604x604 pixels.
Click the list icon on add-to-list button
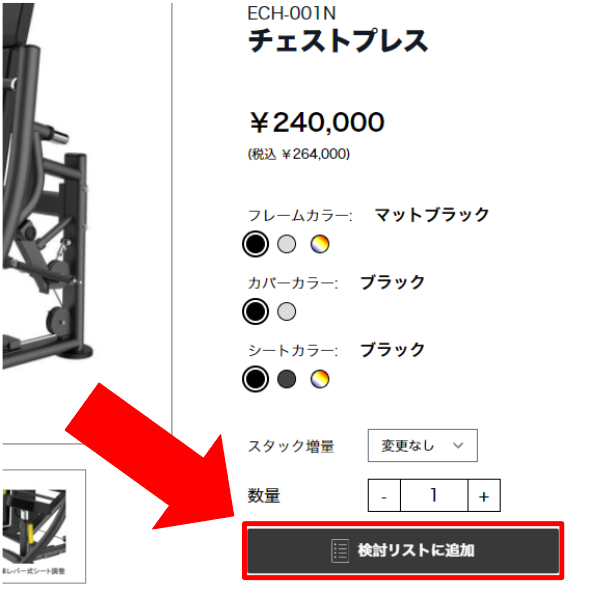pyautogui.click(x=340, y=551)
